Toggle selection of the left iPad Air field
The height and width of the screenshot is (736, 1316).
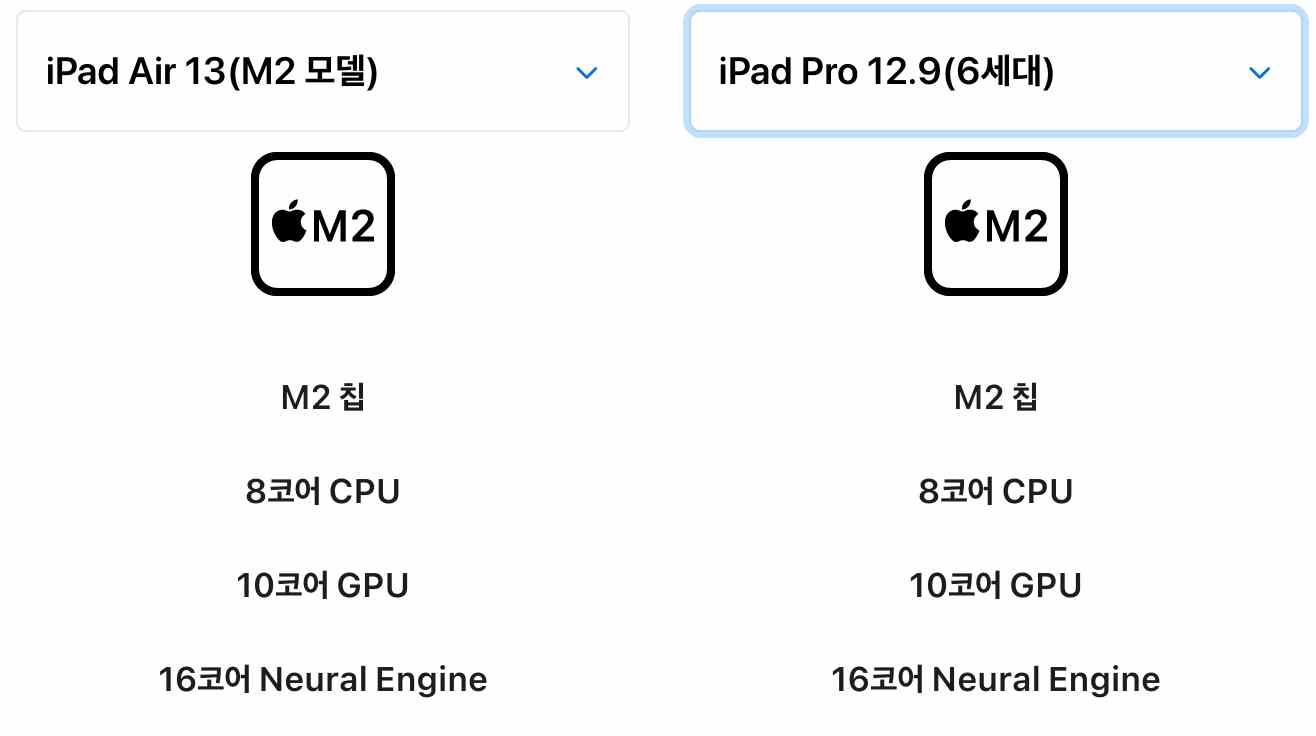322,70
